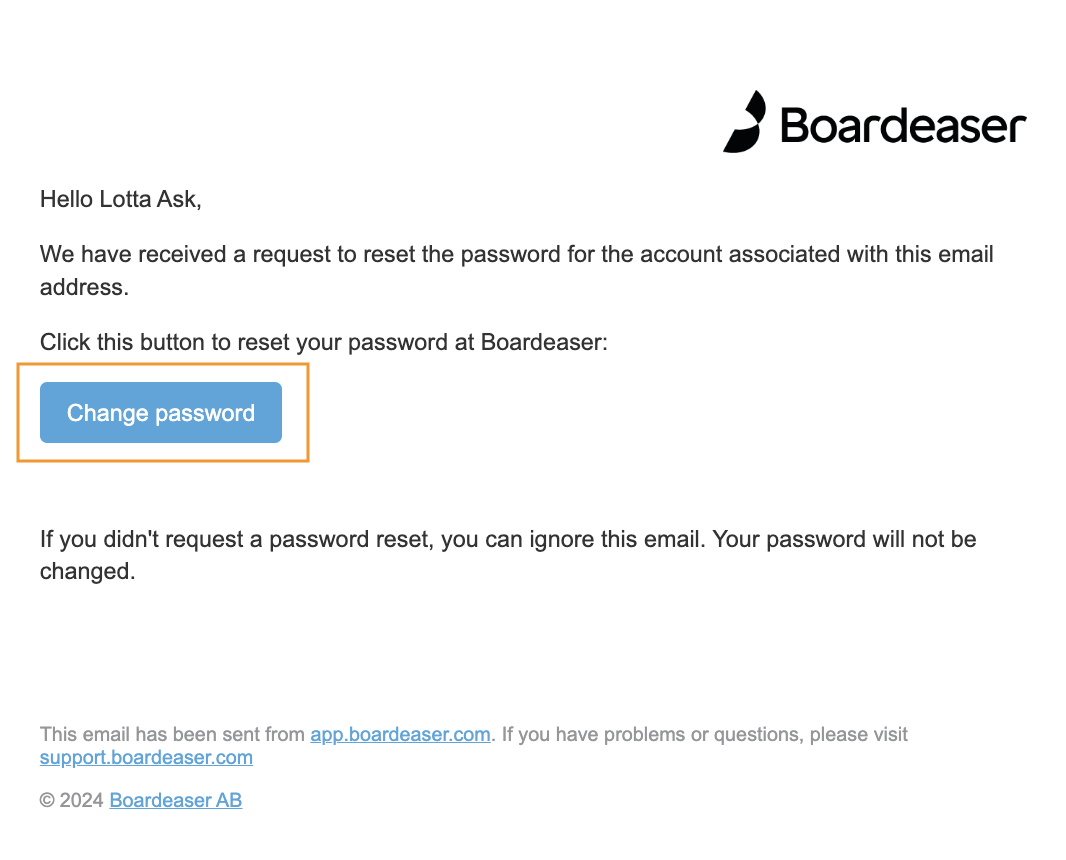Screen dimensions: 1066x860
Task: Click the word 'address.' ending the first paragraph
Action: click(84, 287)
